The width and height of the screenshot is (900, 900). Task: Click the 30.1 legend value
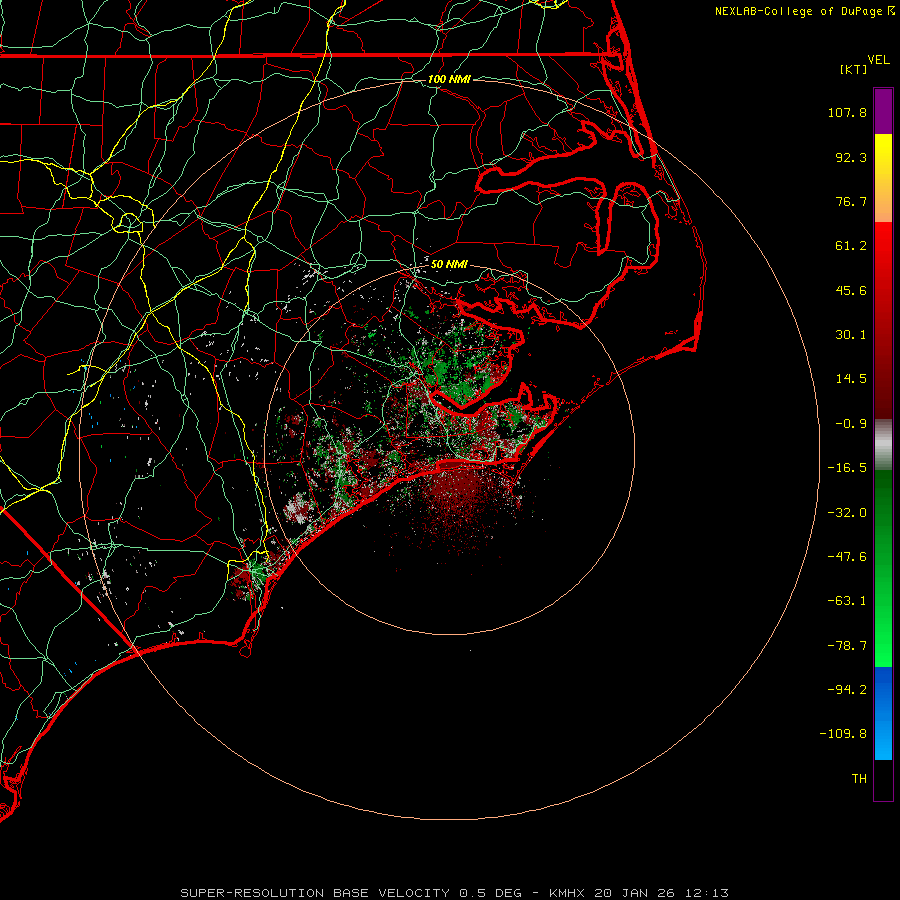pyautogui.click(x=851, y=335)
